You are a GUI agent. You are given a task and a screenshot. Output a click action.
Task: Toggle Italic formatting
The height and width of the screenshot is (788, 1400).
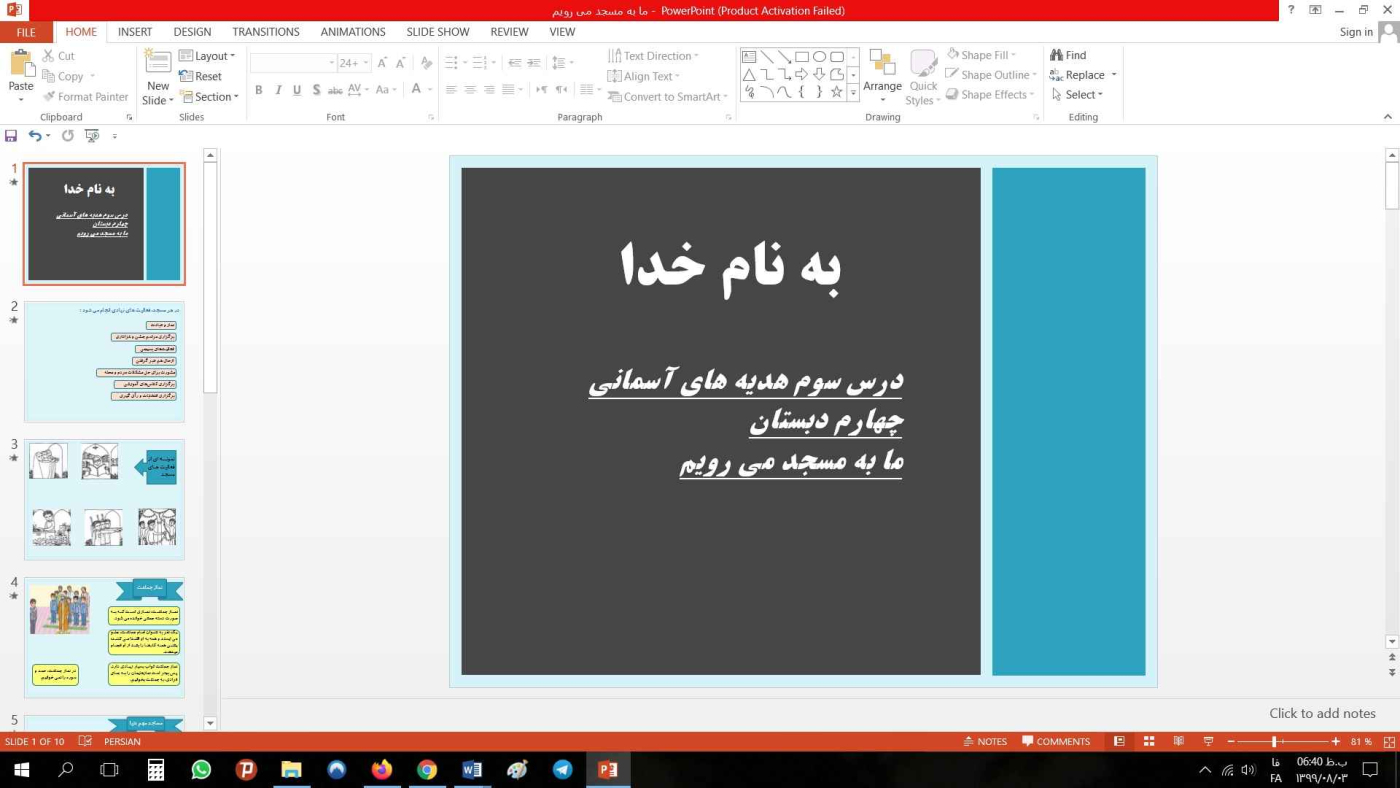278,90
